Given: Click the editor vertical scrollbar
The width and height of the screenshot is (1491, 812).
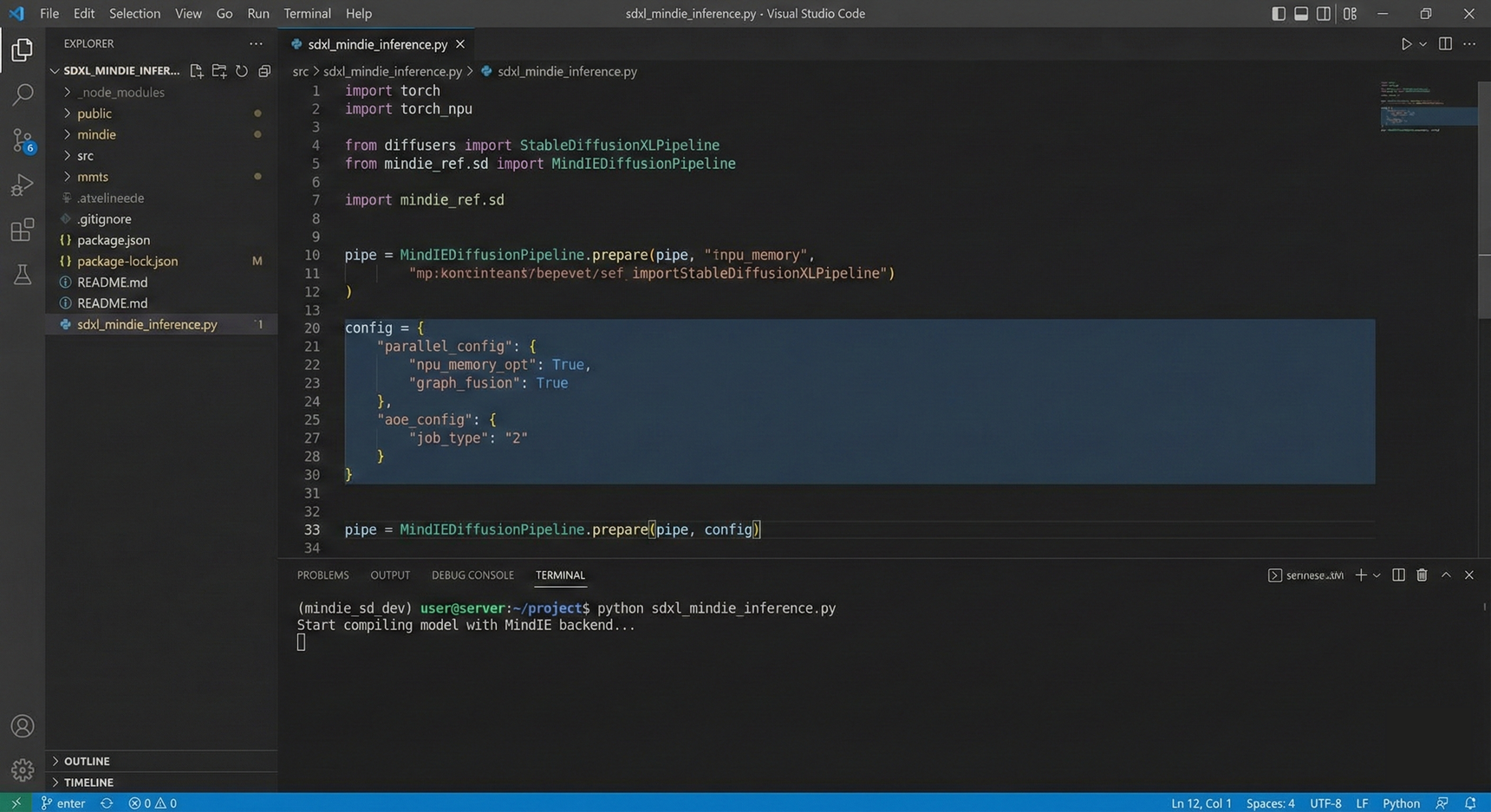Looking at the screenshot, I should click(x=1484, y=199).
